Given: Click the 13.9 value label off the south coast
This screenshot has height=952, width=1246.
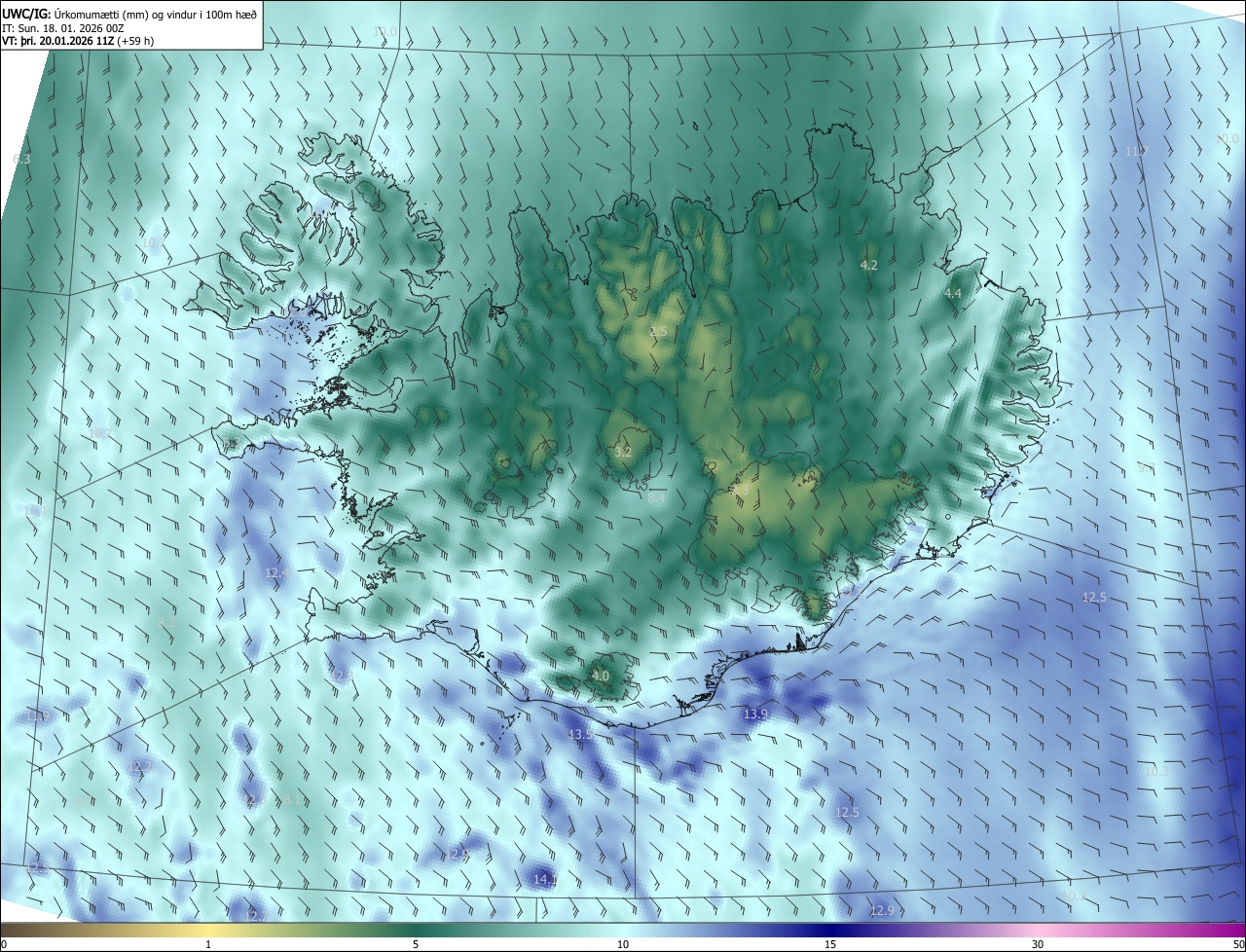Looking at the screenshot, I should pyautogui.click(x=755, y=714).
